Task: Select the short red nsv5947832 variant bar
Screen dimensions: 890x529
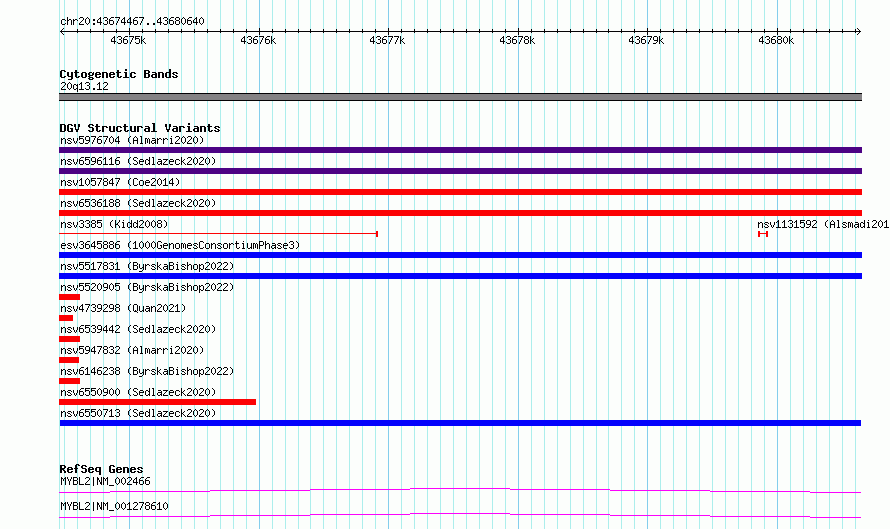Action: [69, 360]
